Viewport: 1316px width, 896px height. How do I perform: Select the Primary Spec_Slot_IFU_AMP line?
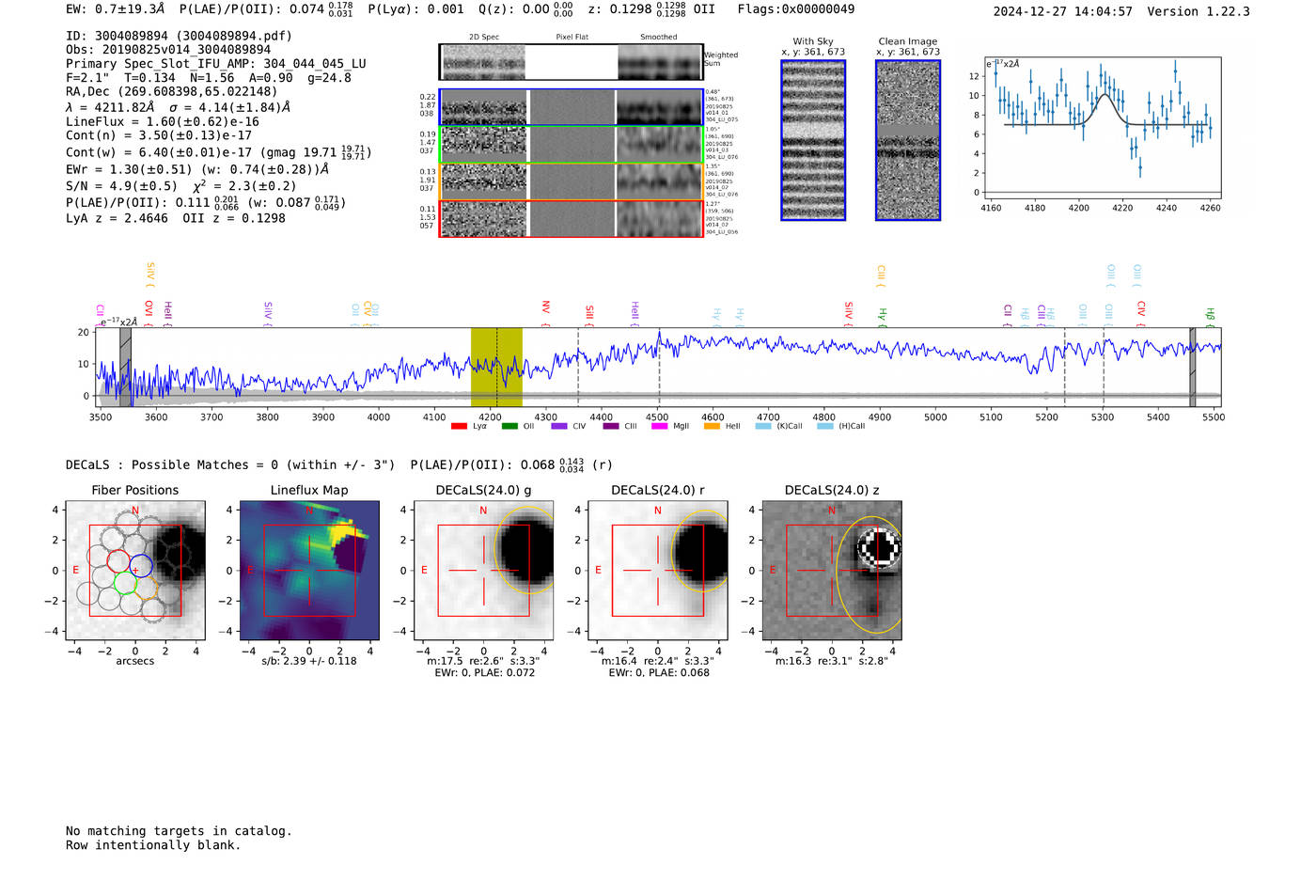coord(216,64)
